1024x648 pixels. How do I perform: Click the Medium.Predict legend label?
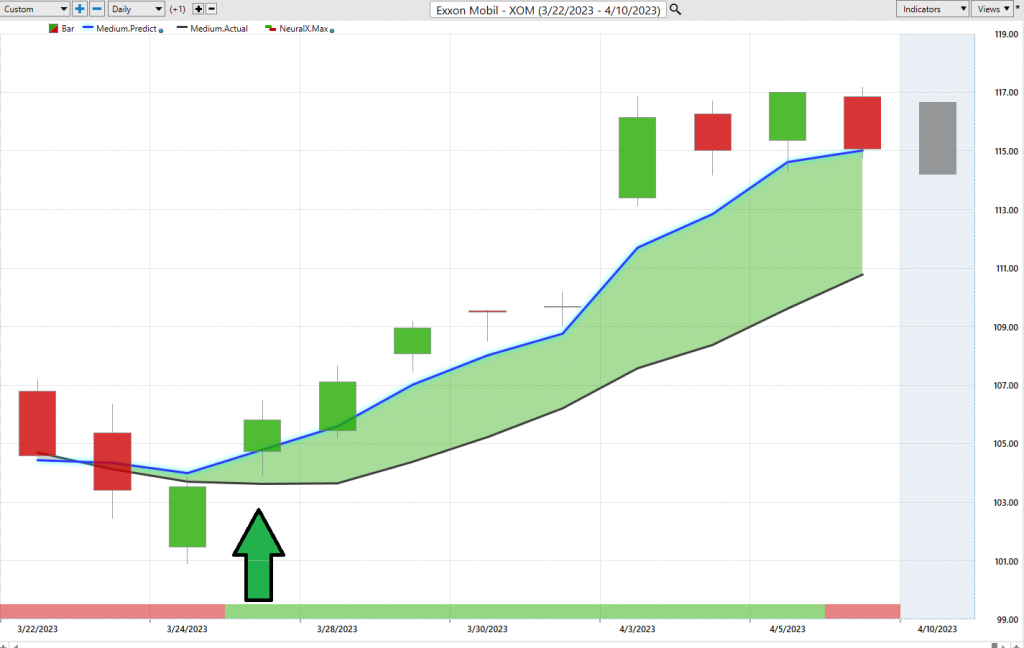click(126, 29)
